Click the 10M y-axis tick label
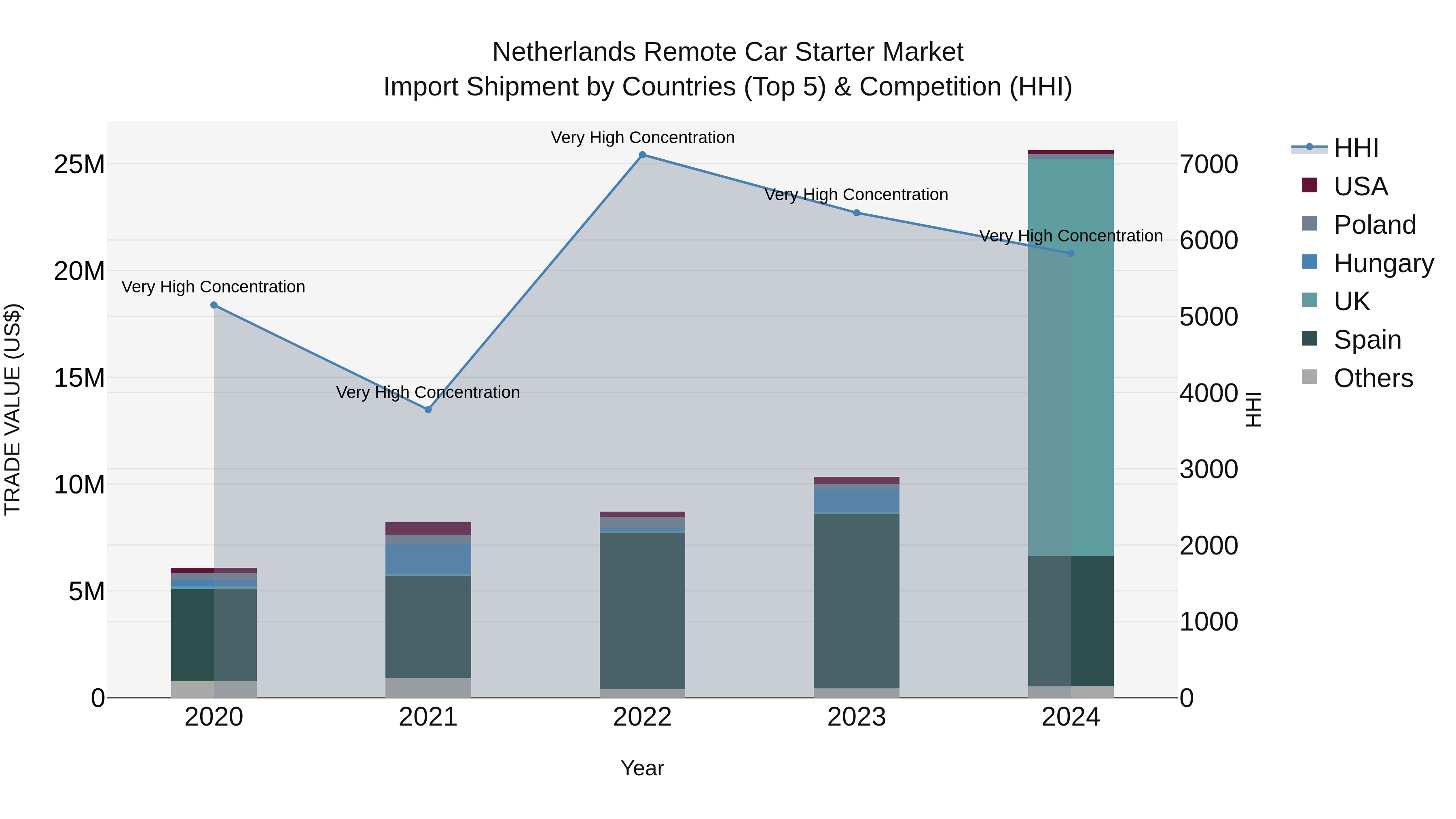 pos(79,485)
